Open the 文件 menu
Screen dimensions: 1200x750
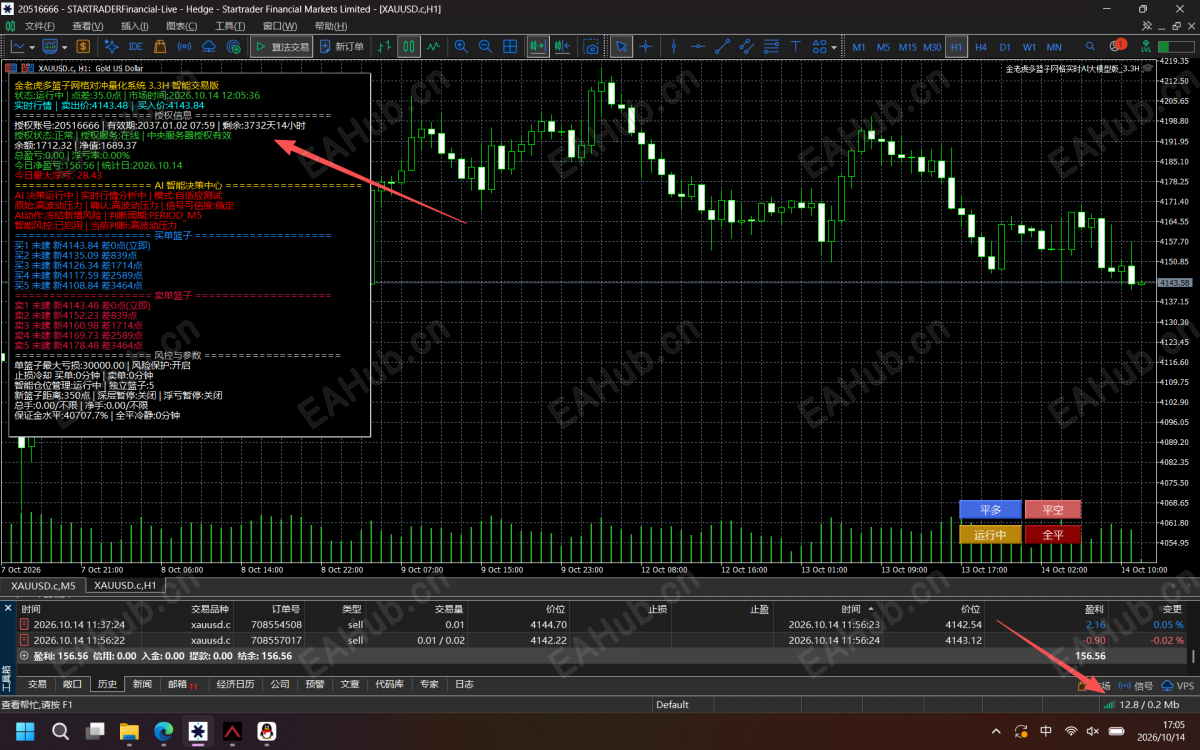(x=38, y=26)
